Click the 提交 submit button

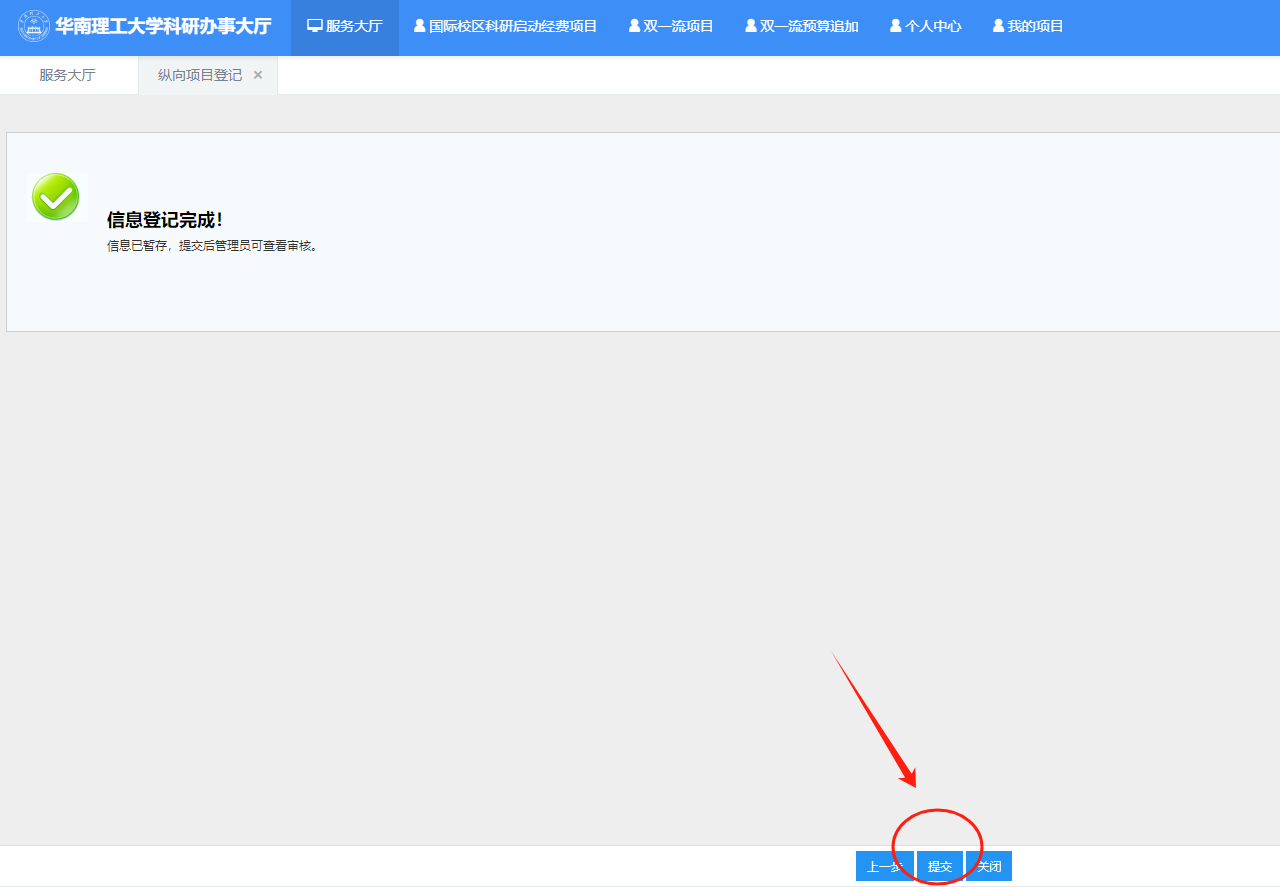point(940,866)
